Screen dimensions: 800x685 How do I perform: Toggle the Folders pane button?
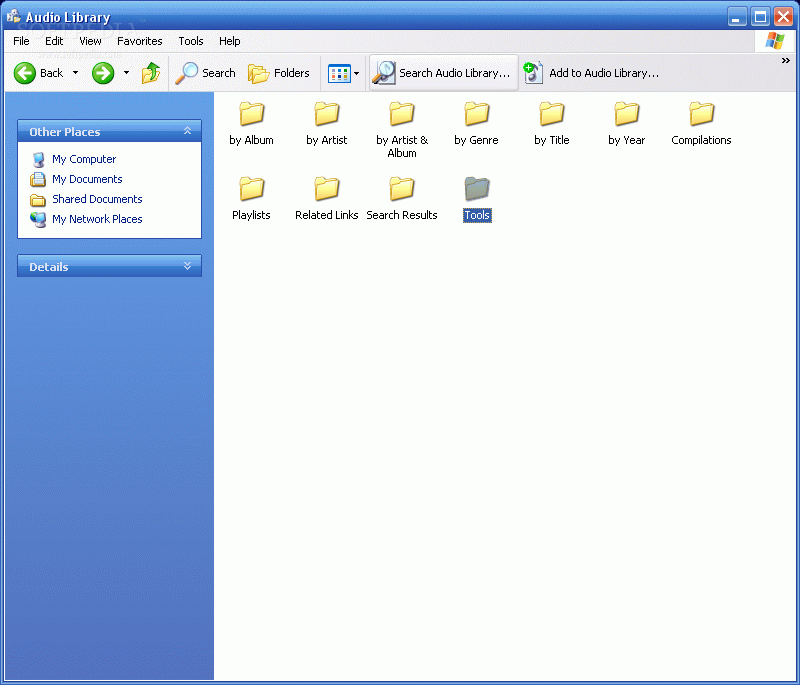click(x=279, y=73)
